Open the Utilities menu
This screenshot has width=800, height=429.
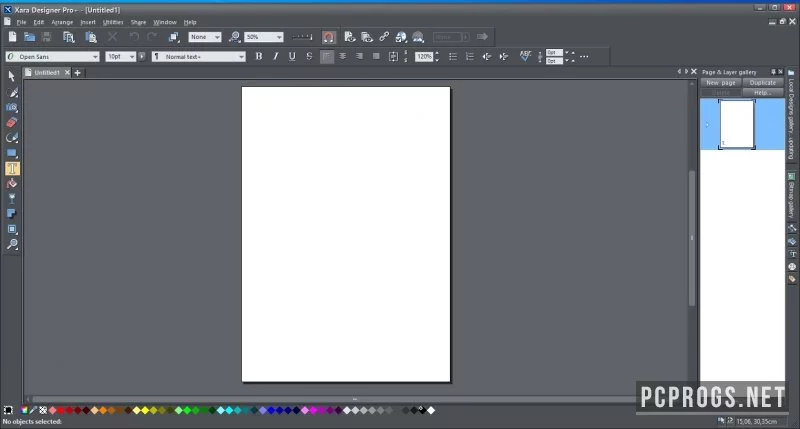pyautogui.click(x=113, y=22)
